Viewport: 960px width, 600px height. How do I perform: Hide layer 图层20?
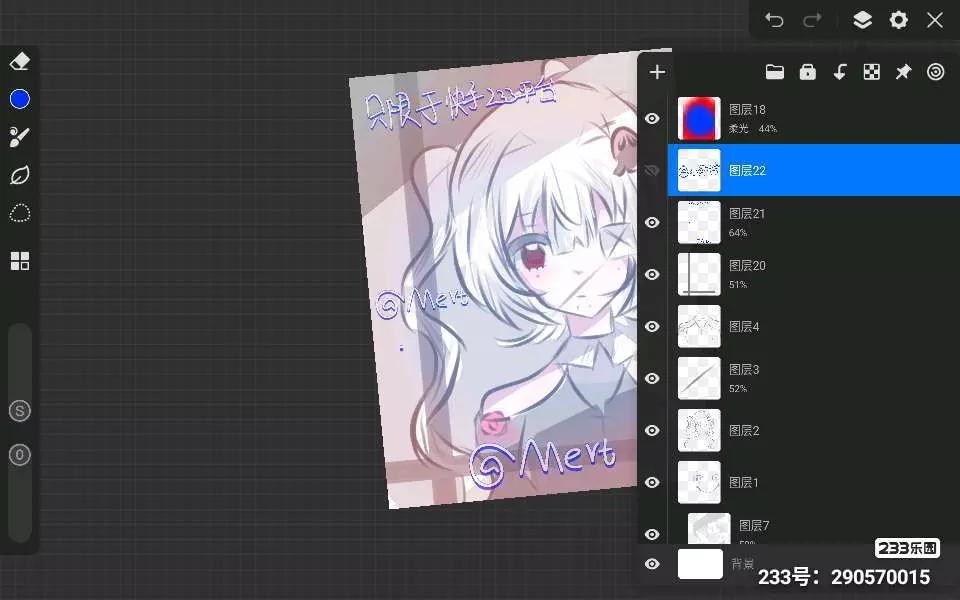(x=652, y=274)
